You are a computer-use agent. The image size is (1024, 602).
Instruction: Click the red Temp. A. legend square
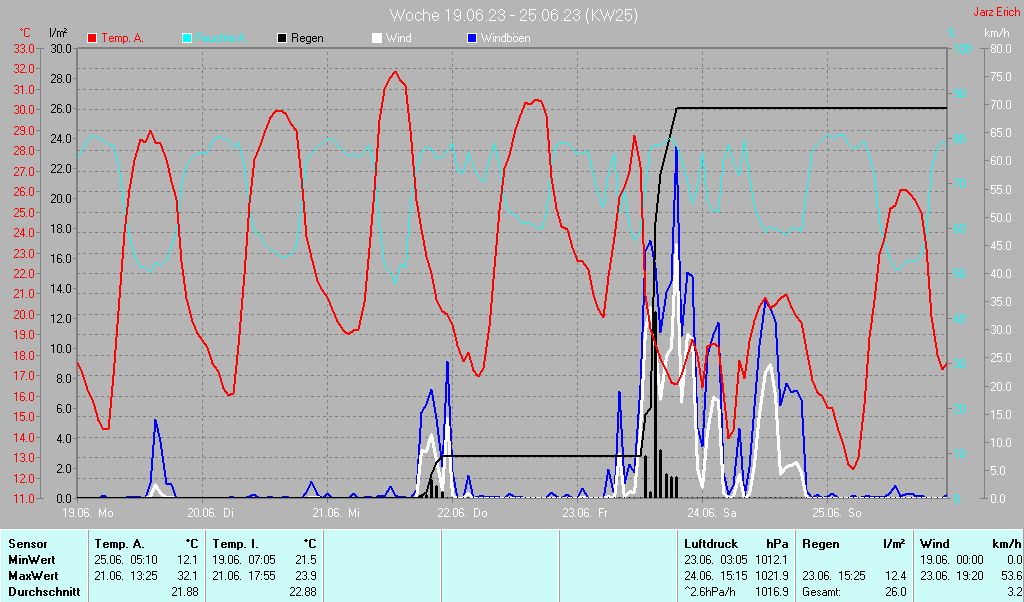coord(92,38)
